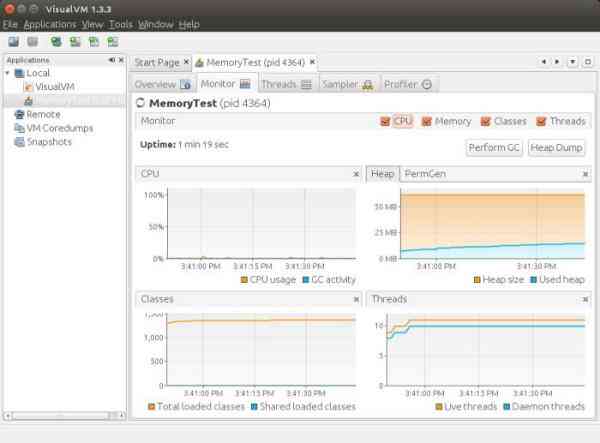The height and width of the screenshot is (443, 600).
Task: Open the Applications menu
Action: click(x=50, y=24)
